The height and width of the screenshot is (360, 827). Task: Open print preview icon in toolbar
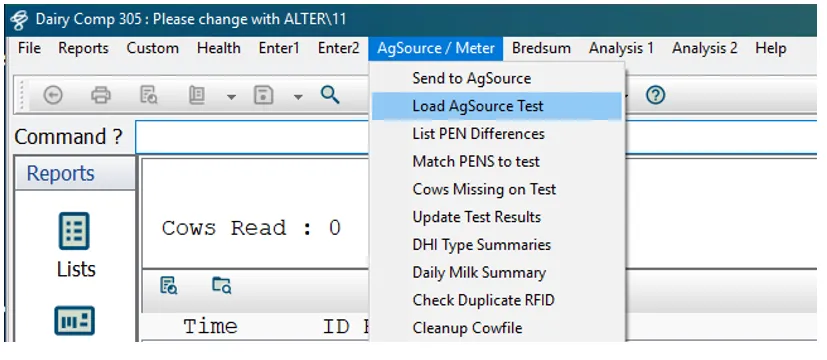point(149,95)
